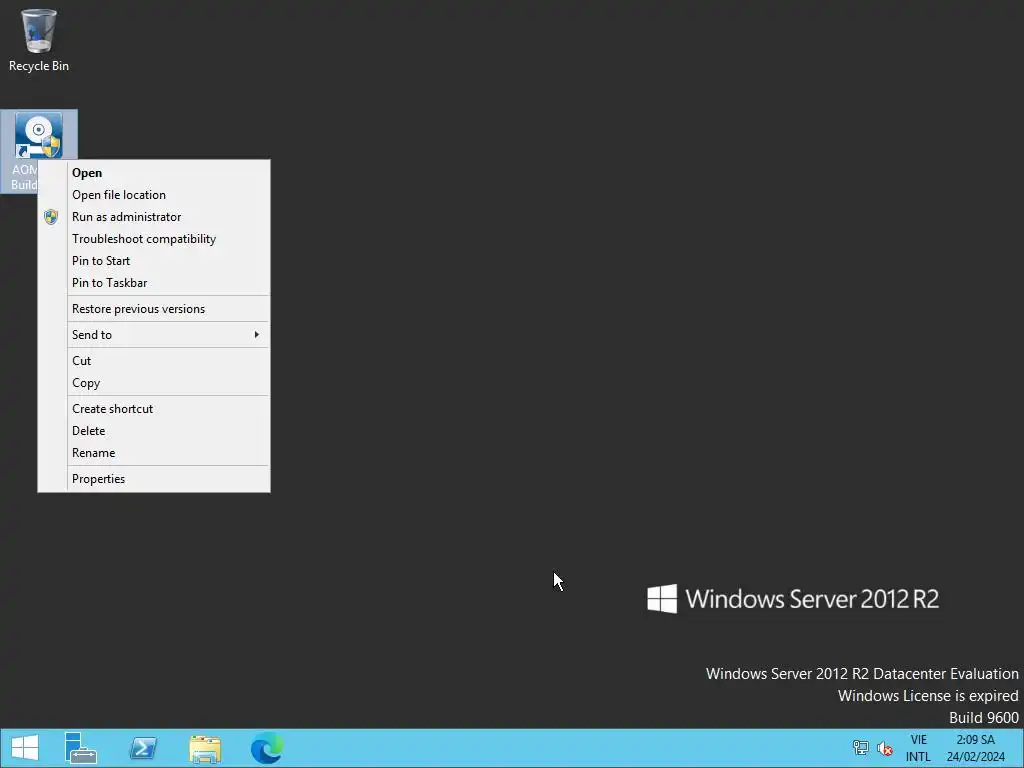Select Troubleshoot compatibility
This screenshot has width=1024, height=768.
pyautogui.click(x=154, y=239)
